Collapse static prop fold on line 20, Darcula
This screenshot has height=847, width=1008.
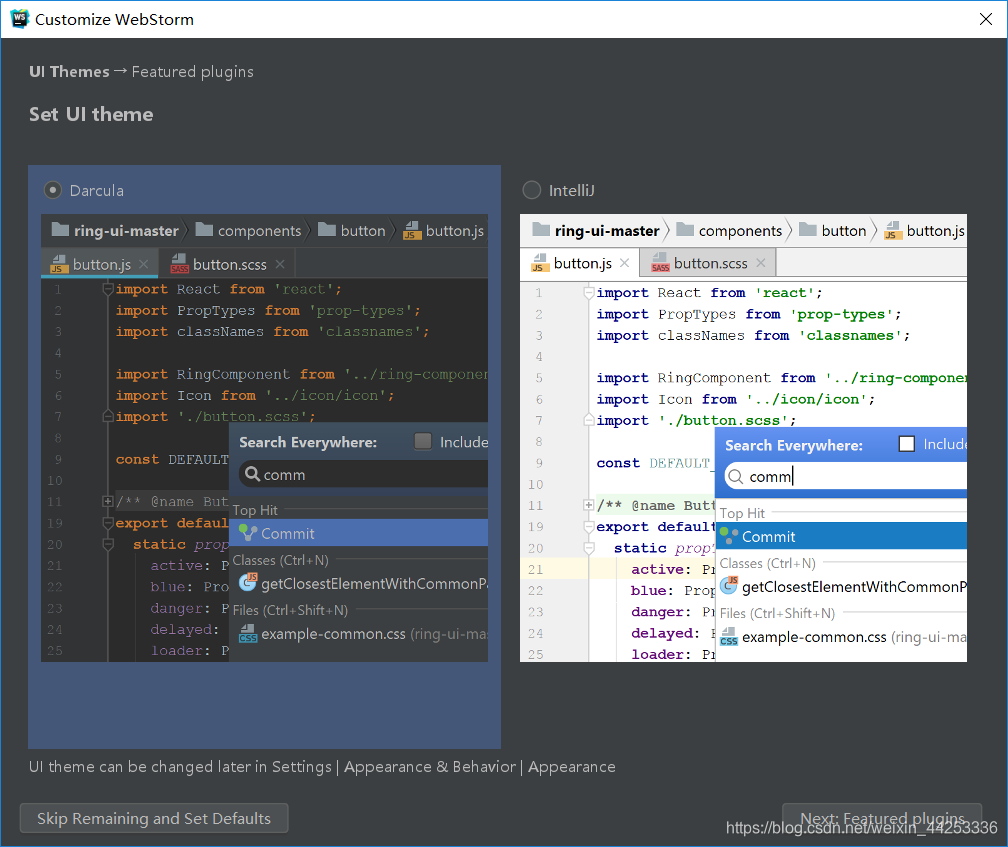[x=108, y=544]
